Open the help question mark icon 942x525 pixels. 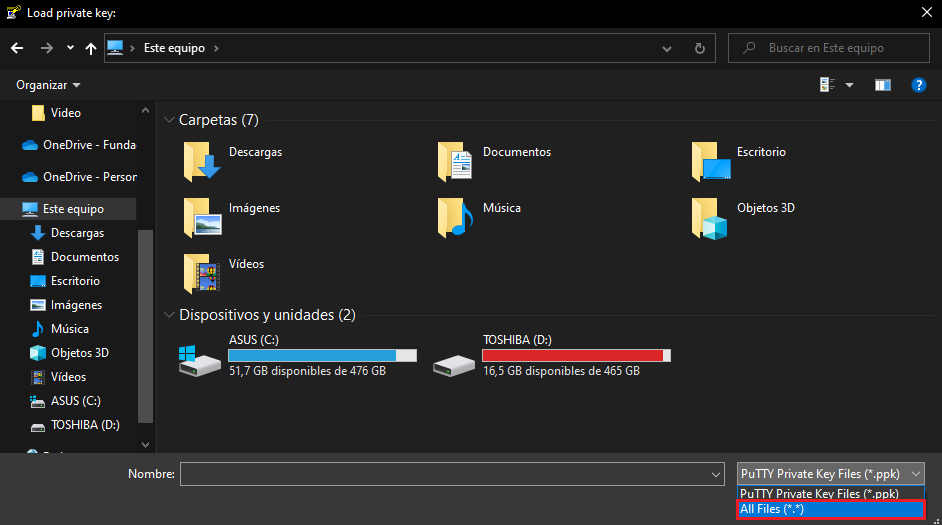coord(919,85)
